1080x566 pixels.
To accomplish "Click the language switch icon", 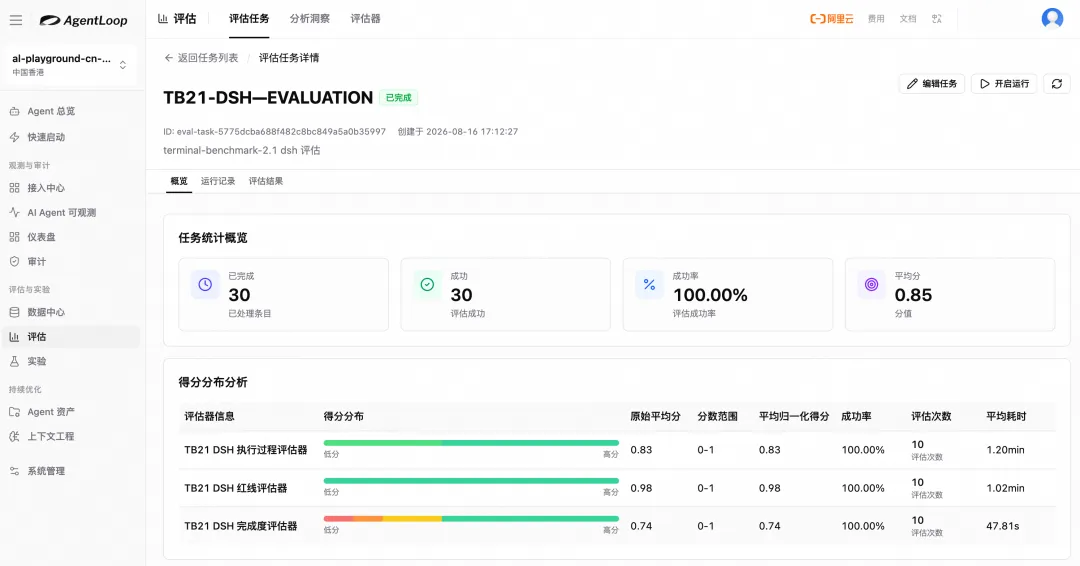I will point(937,19).
